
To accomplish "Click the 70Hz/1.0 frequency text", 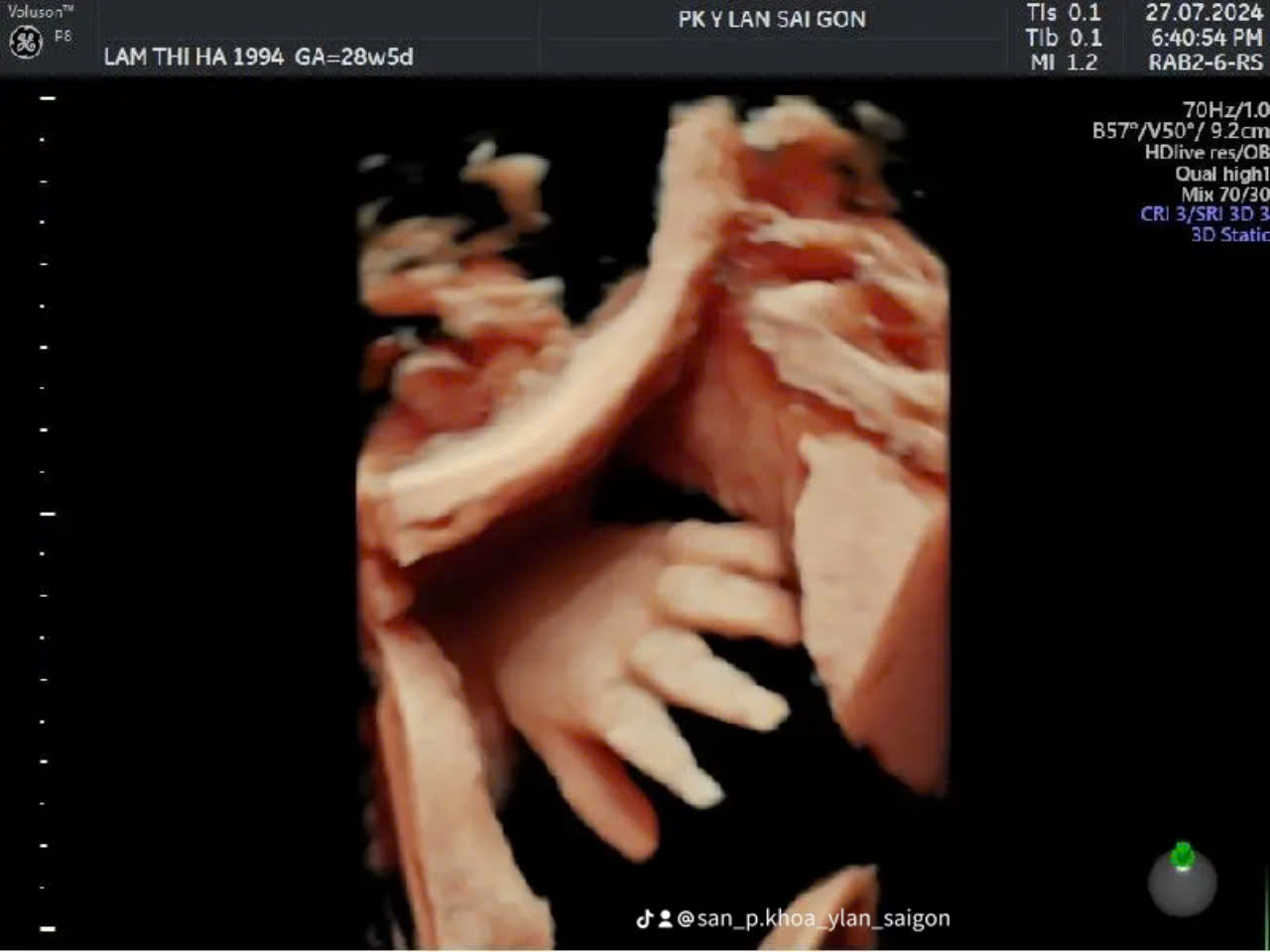I will point(1225,109).
